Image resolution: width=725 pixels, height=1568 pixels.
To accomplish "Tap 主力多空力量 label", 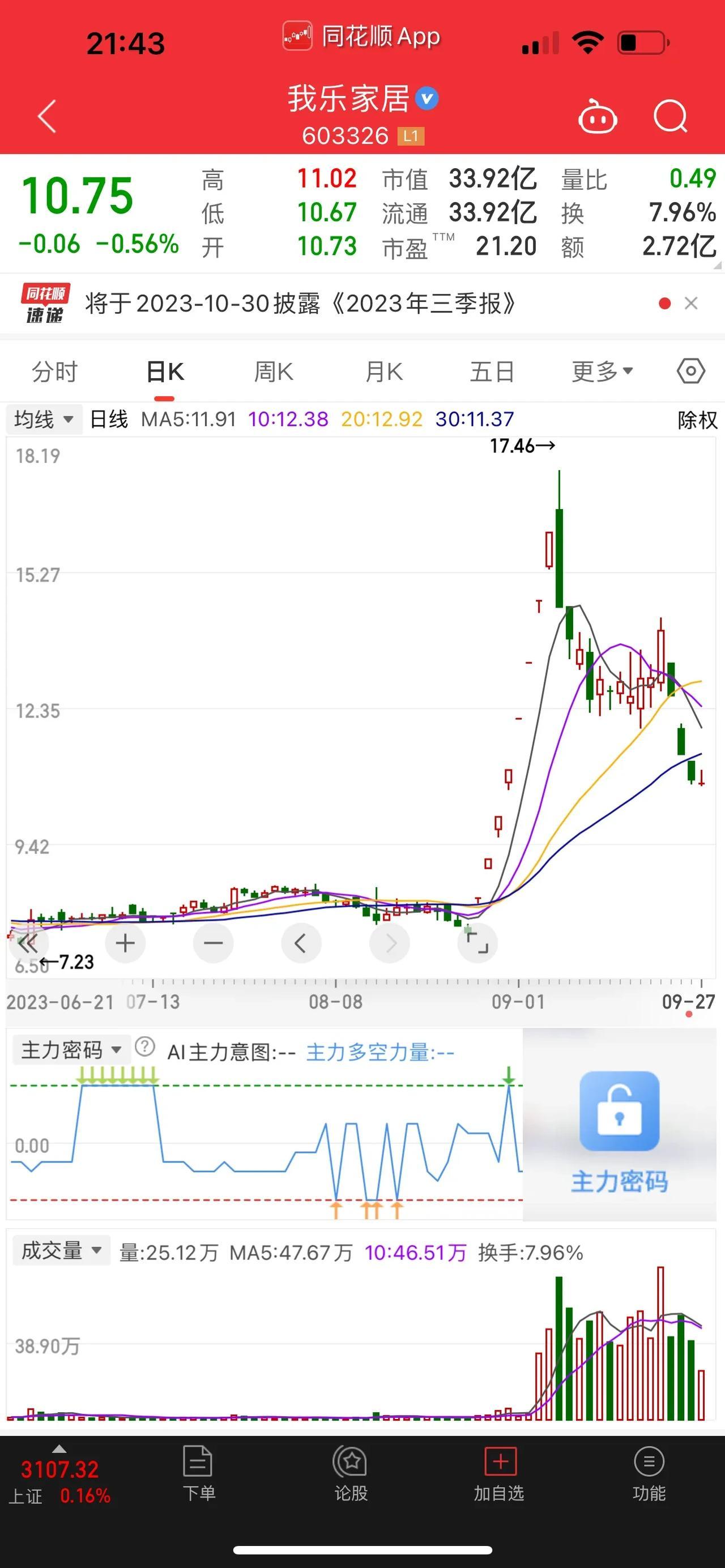I will pyautogui.click(x=380, y=1053).
